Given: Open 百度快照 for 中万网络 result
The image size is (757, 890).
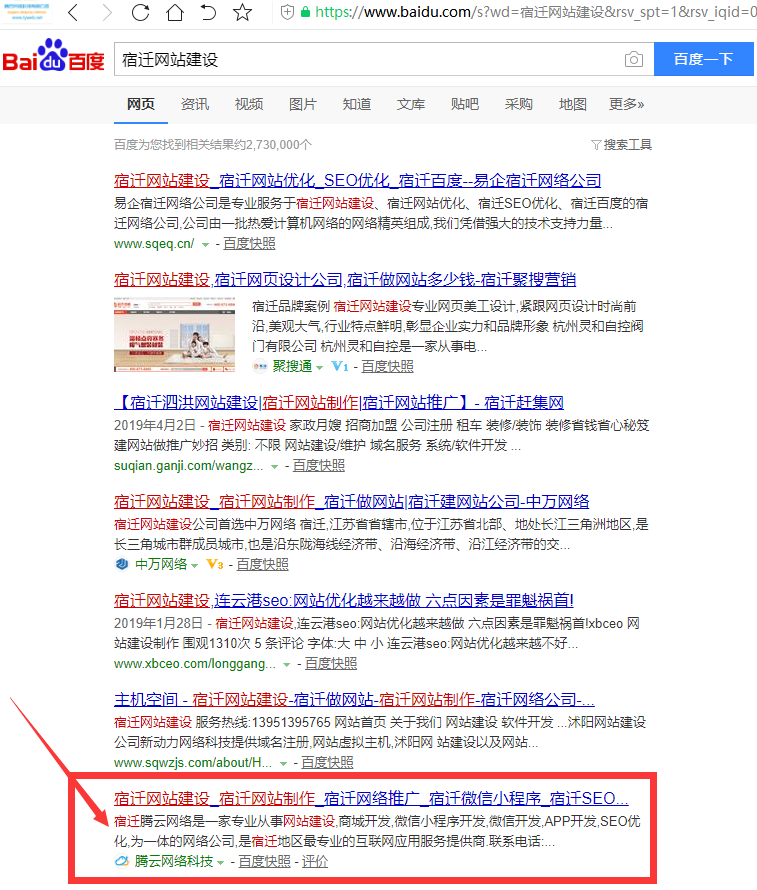Looking at the screenshot, I should [x=262, y=564].
